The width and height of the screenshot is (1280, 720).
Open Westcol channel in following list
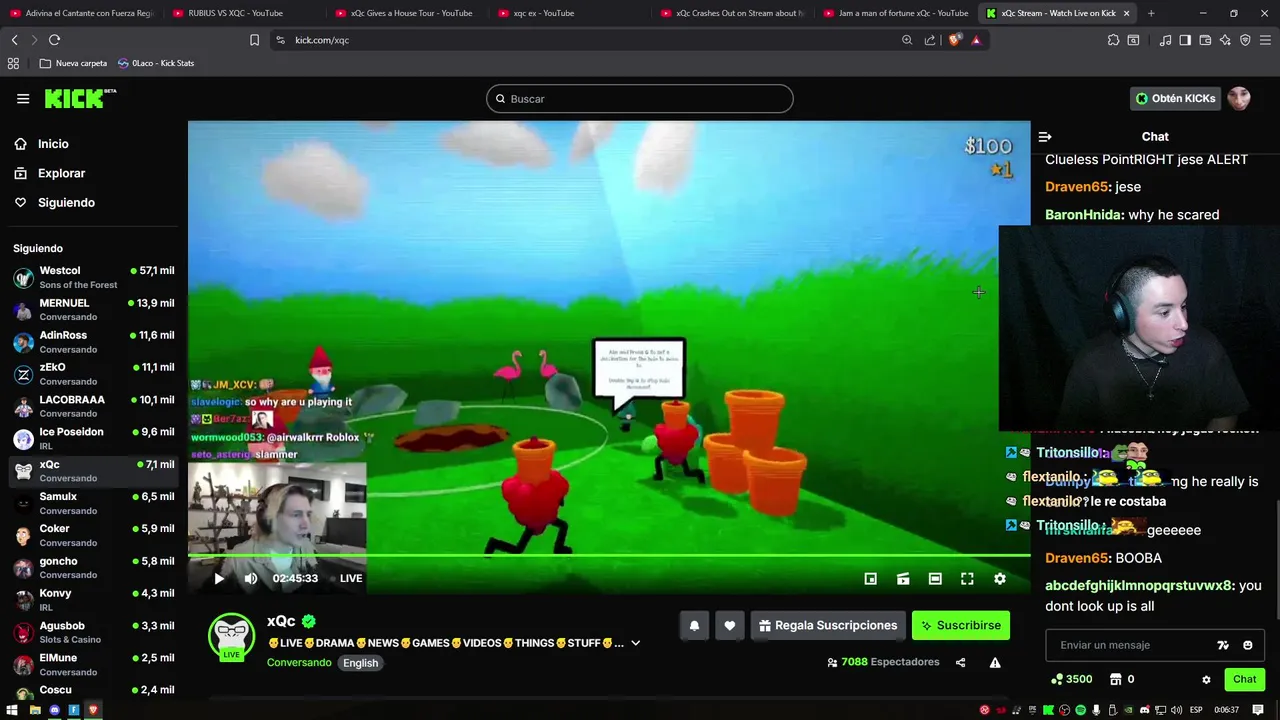[x=93, y=277]
